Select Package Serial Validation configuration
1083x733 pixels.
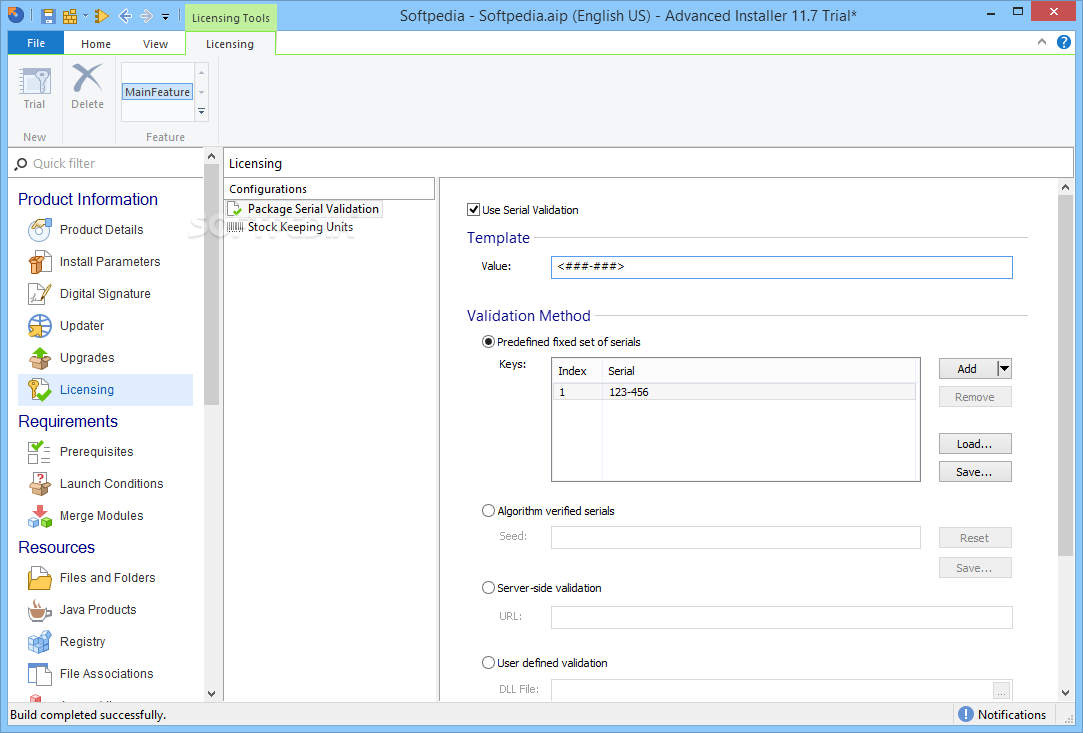coord(305,209)
